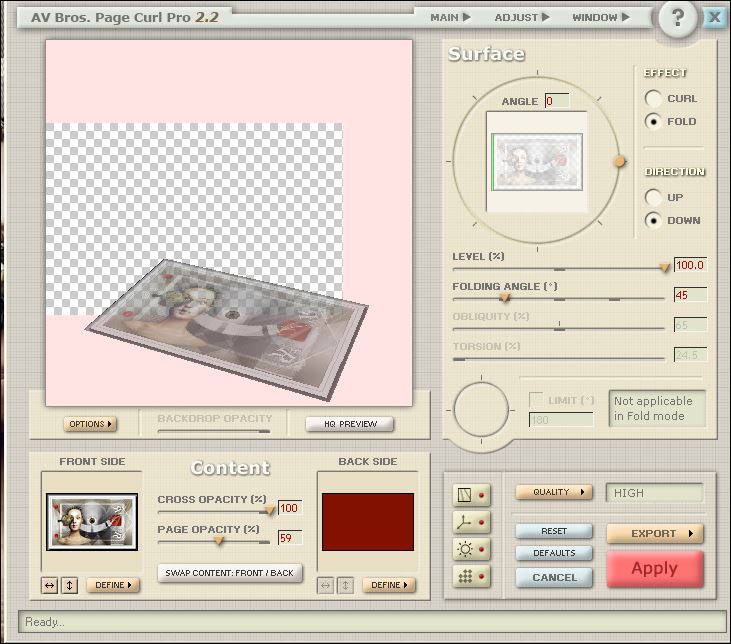Click the HQ PREVIEW button
731x644 pixels.
(x=350, y=424)
